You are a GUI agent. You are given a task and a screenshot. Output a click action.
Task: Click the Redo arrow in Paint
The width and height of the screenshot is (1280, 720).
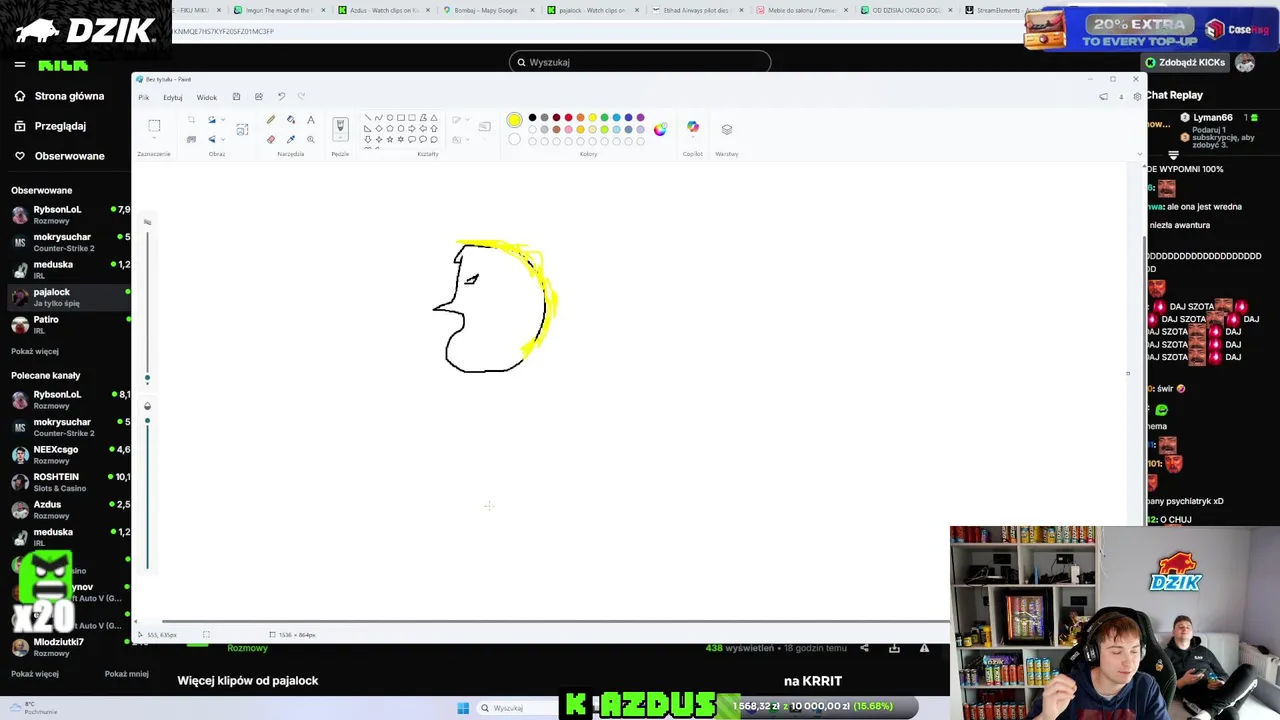301,97
